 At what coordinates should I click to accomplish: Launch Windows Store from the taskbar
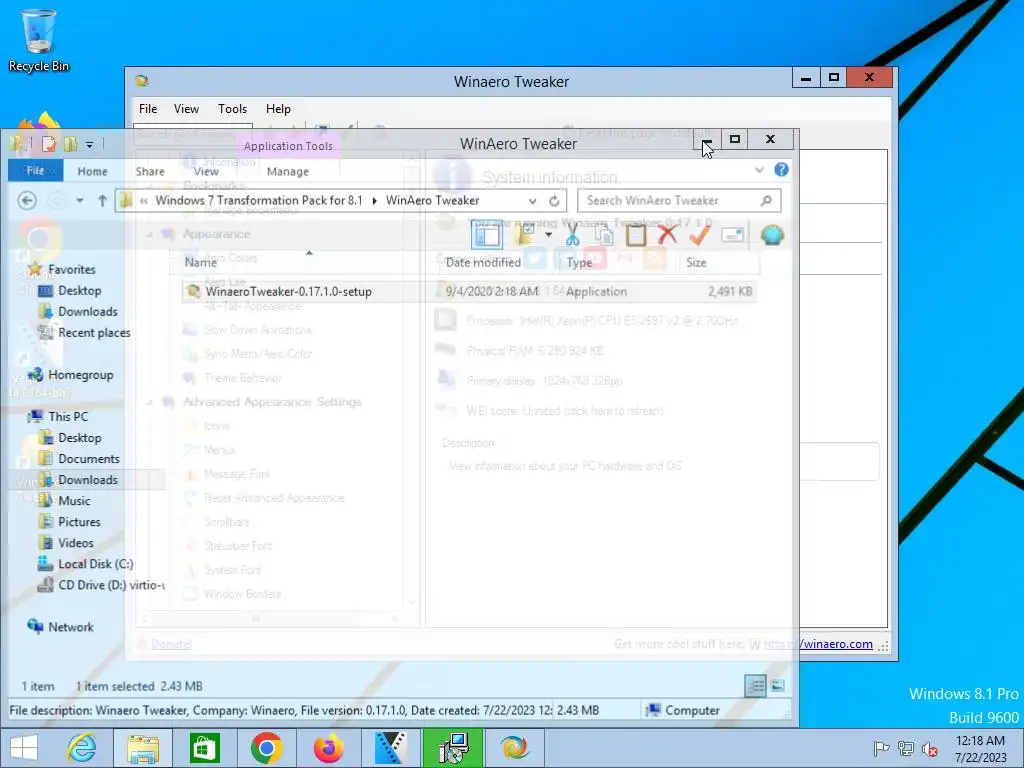point(204,748)
